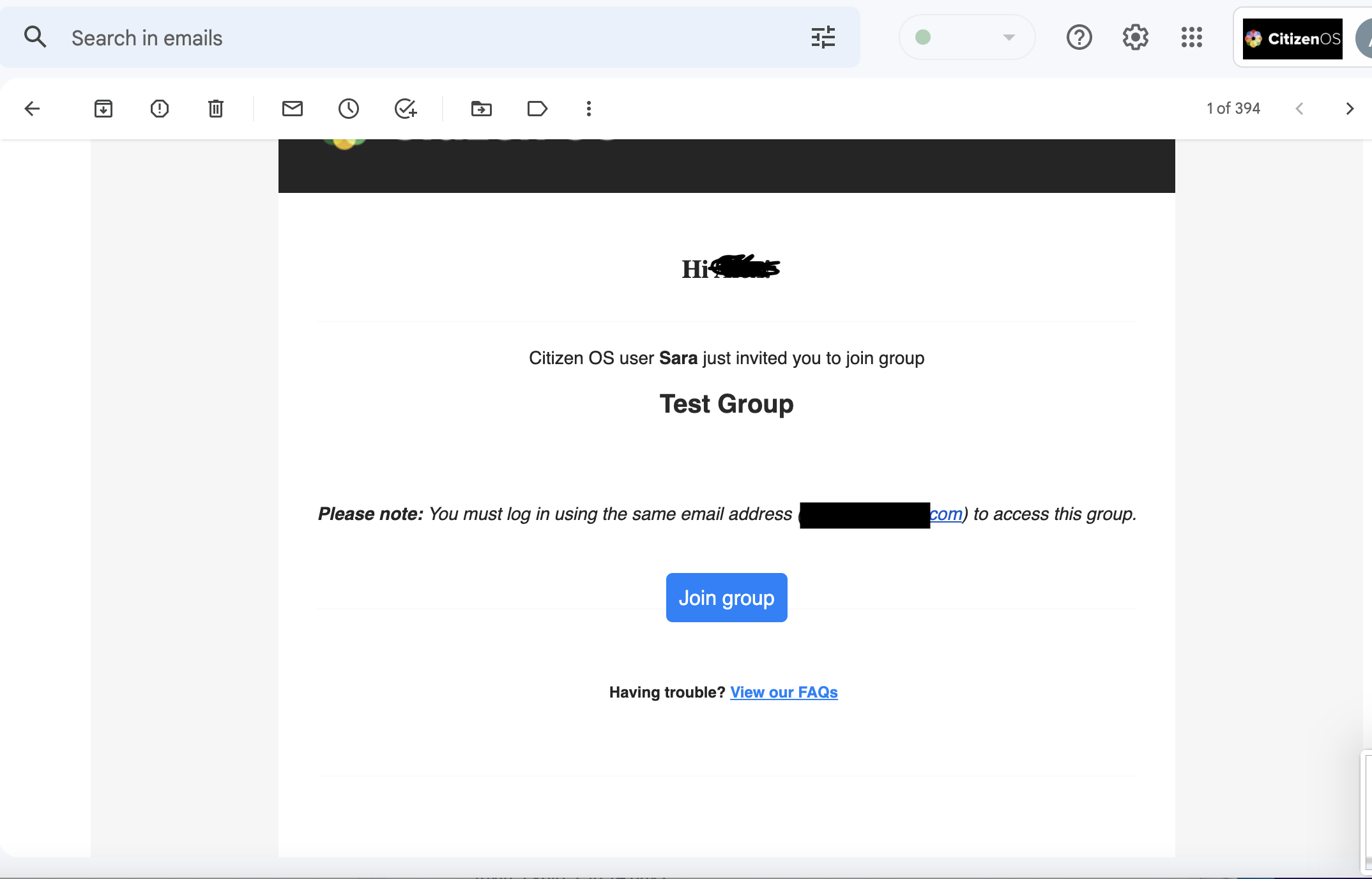Image resolution: width=1372 pixels, height=879 pixels.
Task: Open the Google apps grid
Action: point(1192,37)
